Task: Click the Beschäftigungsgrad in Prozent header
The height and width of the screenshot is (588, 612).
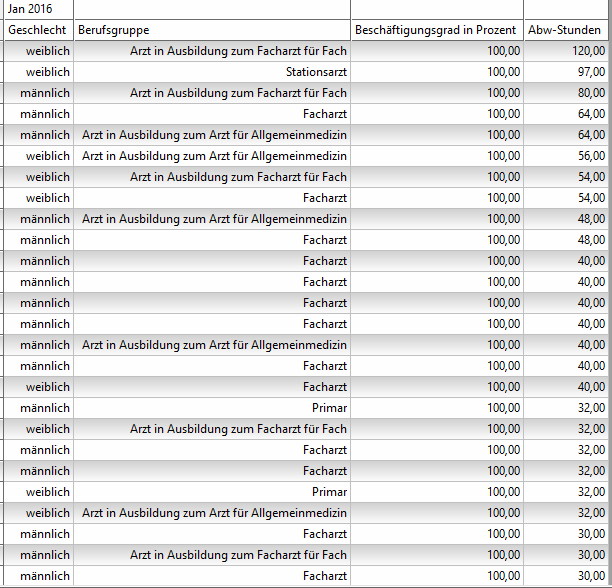Action: 435,30
